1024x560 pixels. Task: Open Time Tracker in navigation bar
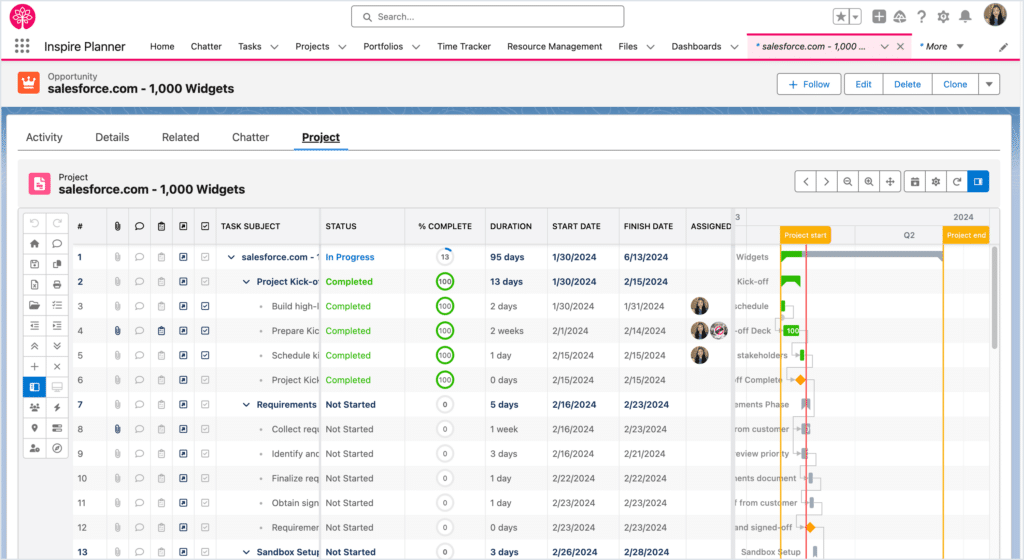tap(464, 46)
